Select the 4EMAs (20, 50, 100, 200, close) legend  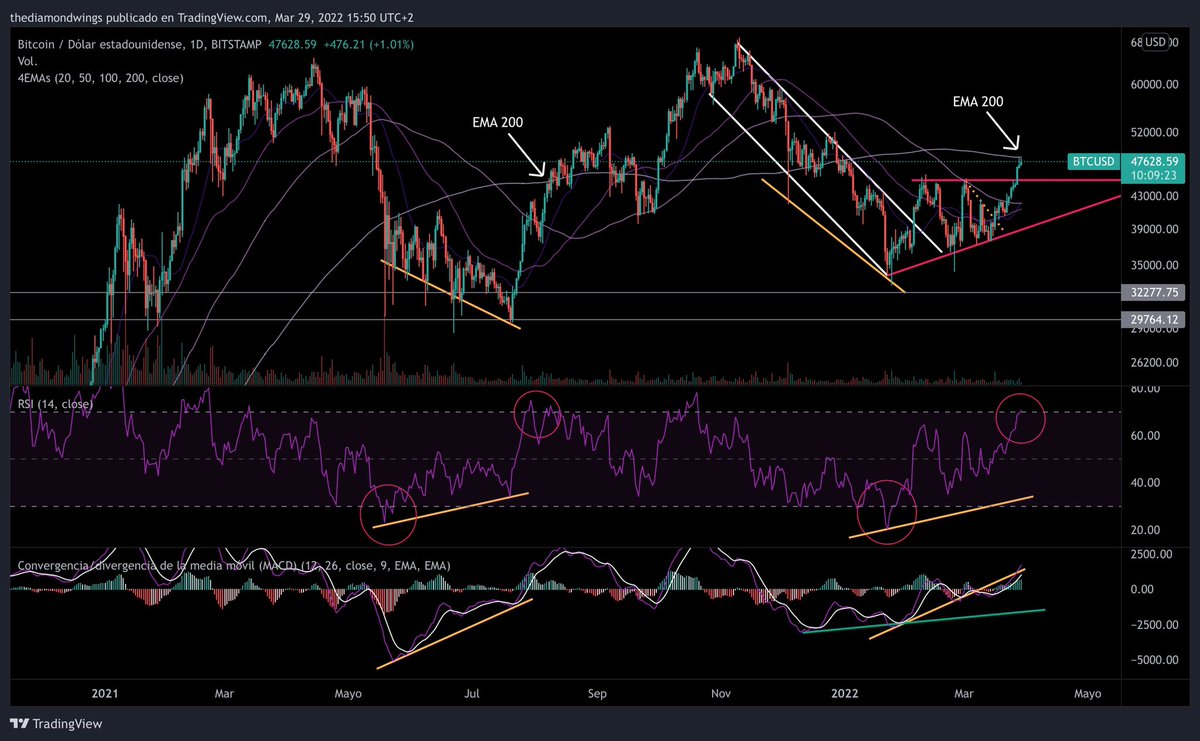[x=100, y=78]
